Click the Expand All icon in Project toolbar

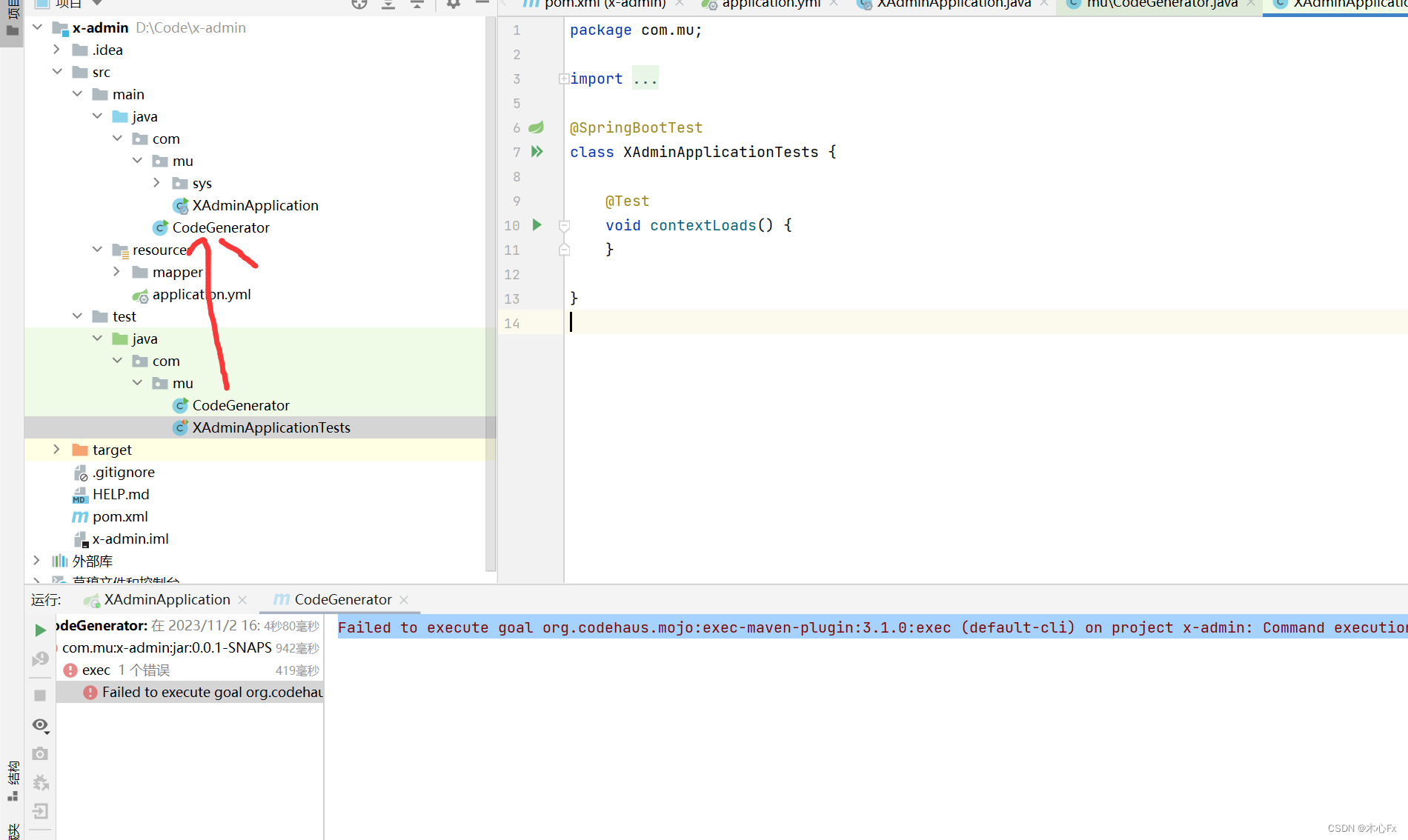(x=388, y=4)
